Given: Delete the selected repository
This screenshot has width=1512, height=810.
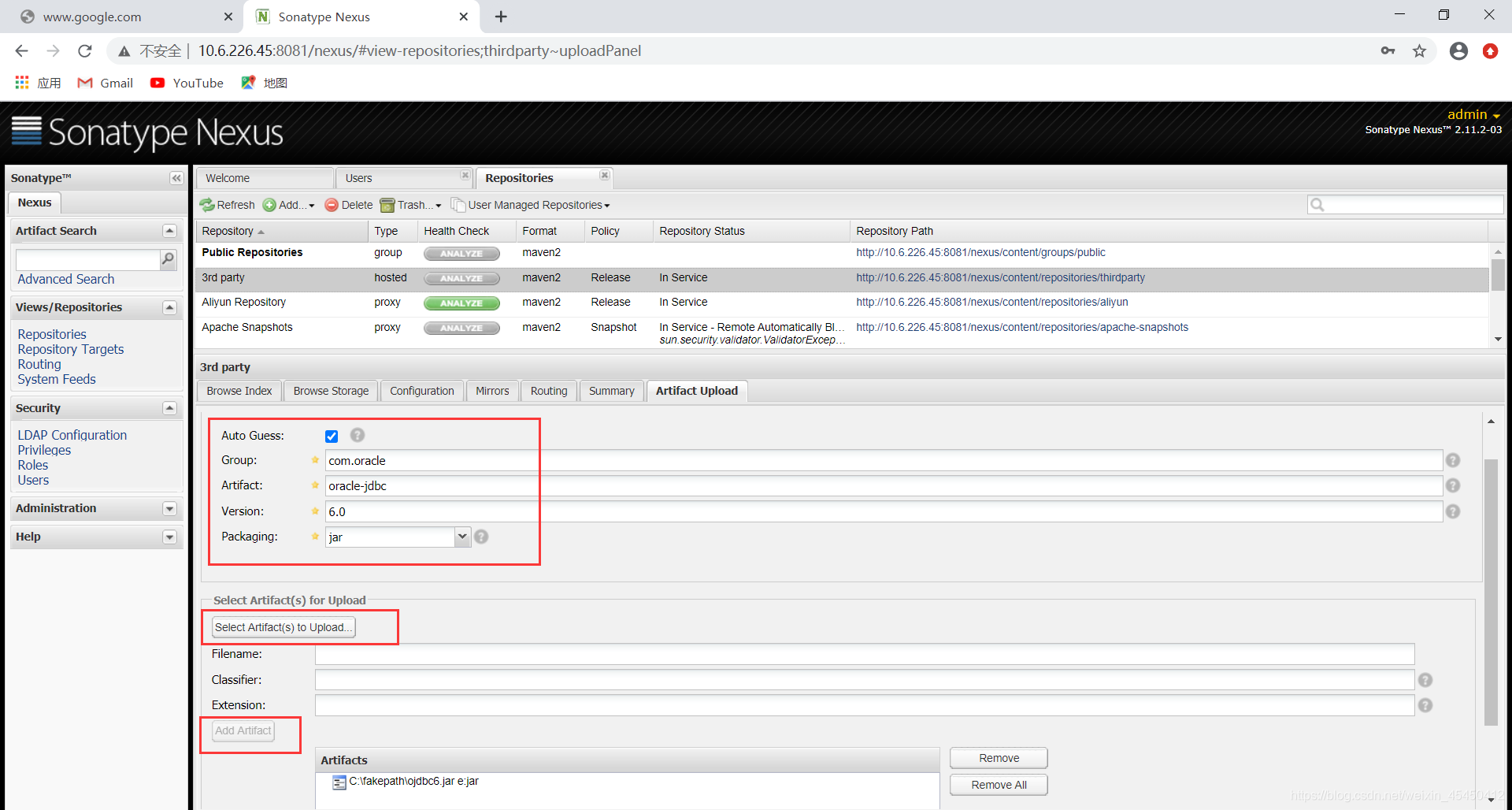Looking at the screenshot, I should pyautogui.click(x=349, y=205).
